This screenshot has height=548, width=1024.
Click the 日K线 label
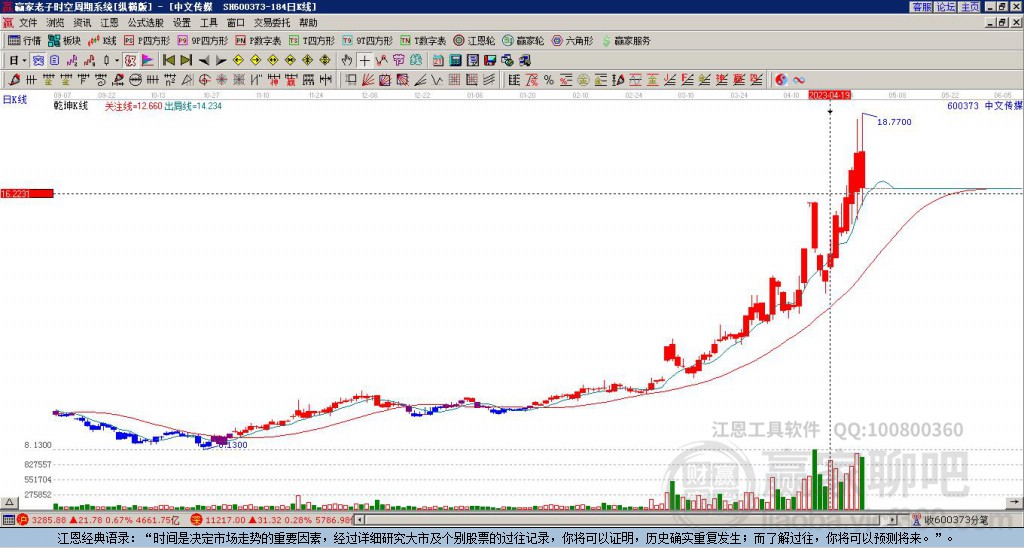tap(15, 100)
